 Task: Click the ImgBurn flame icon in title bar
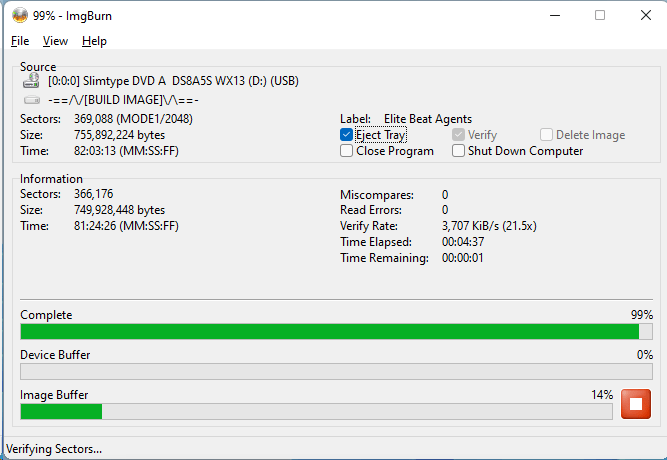pos(19,15)
